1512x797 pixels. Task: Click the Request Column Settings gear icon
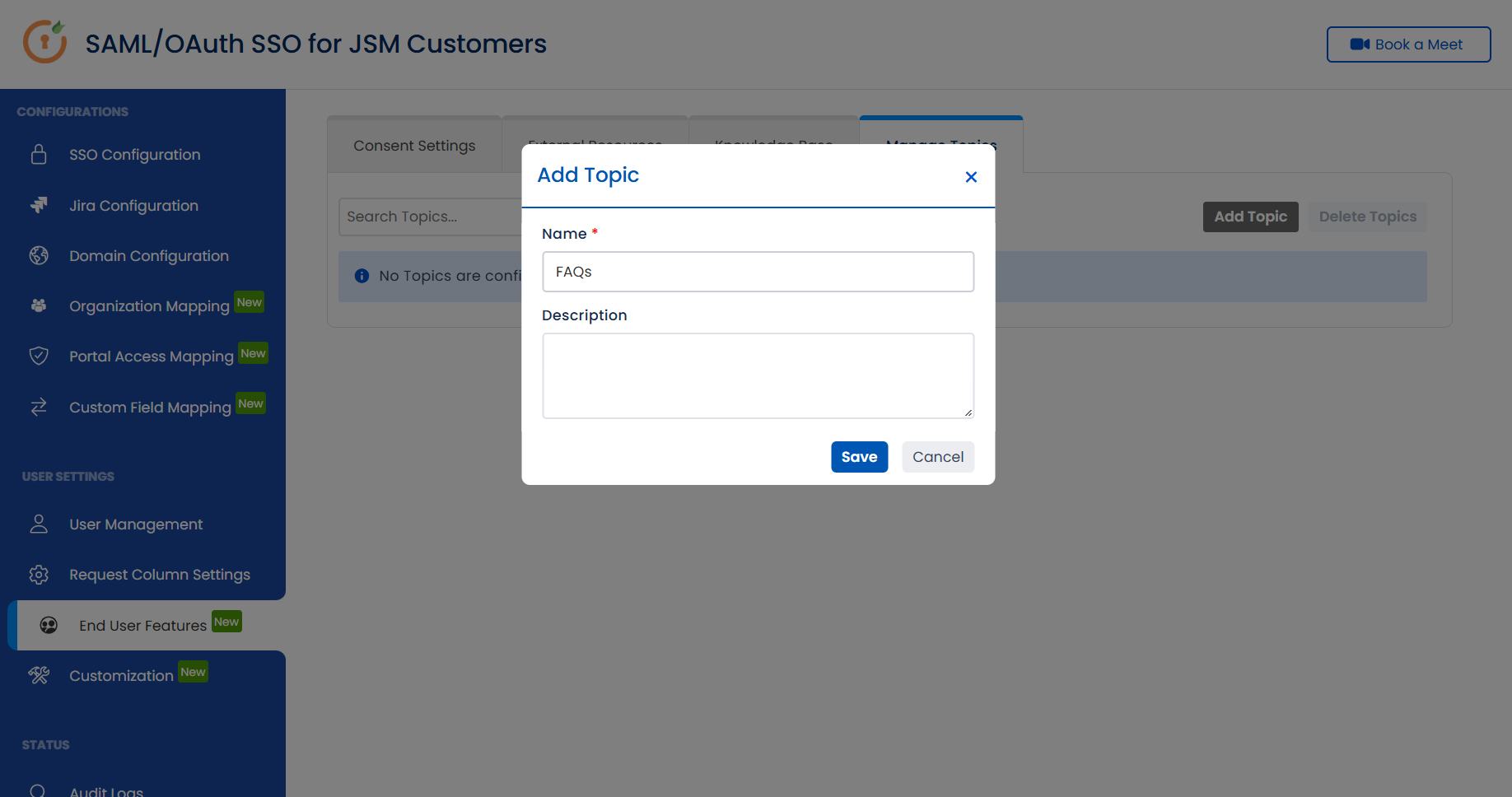point(39,574)
